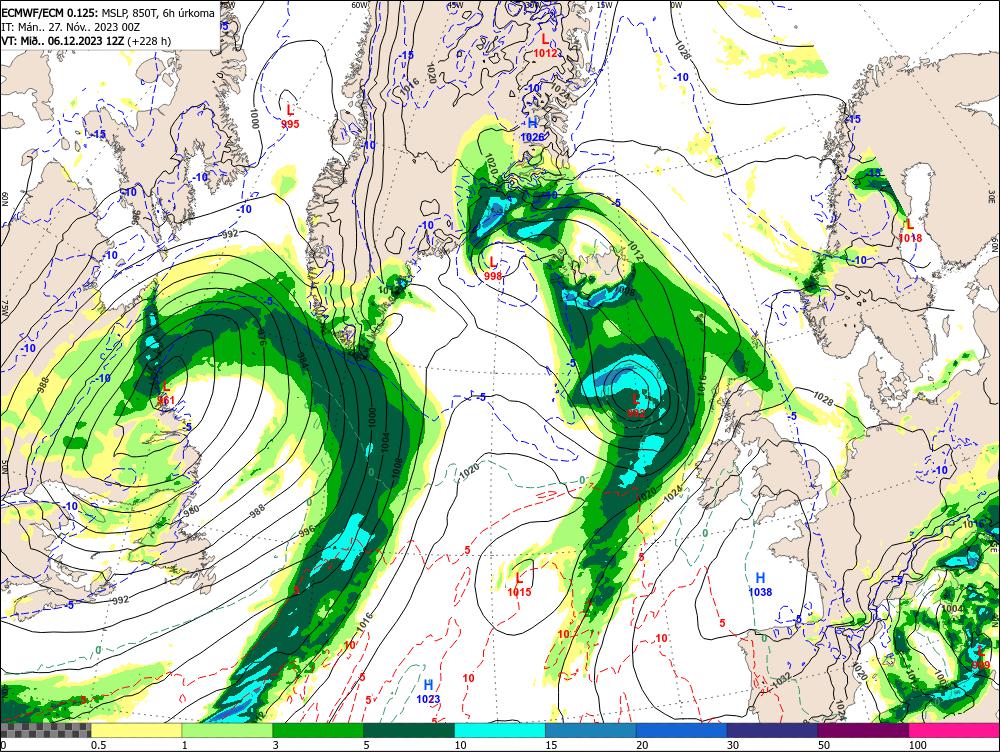Click the legend value '100'
Viewport: 1000px width, 752px height.
tap(918, 745)
